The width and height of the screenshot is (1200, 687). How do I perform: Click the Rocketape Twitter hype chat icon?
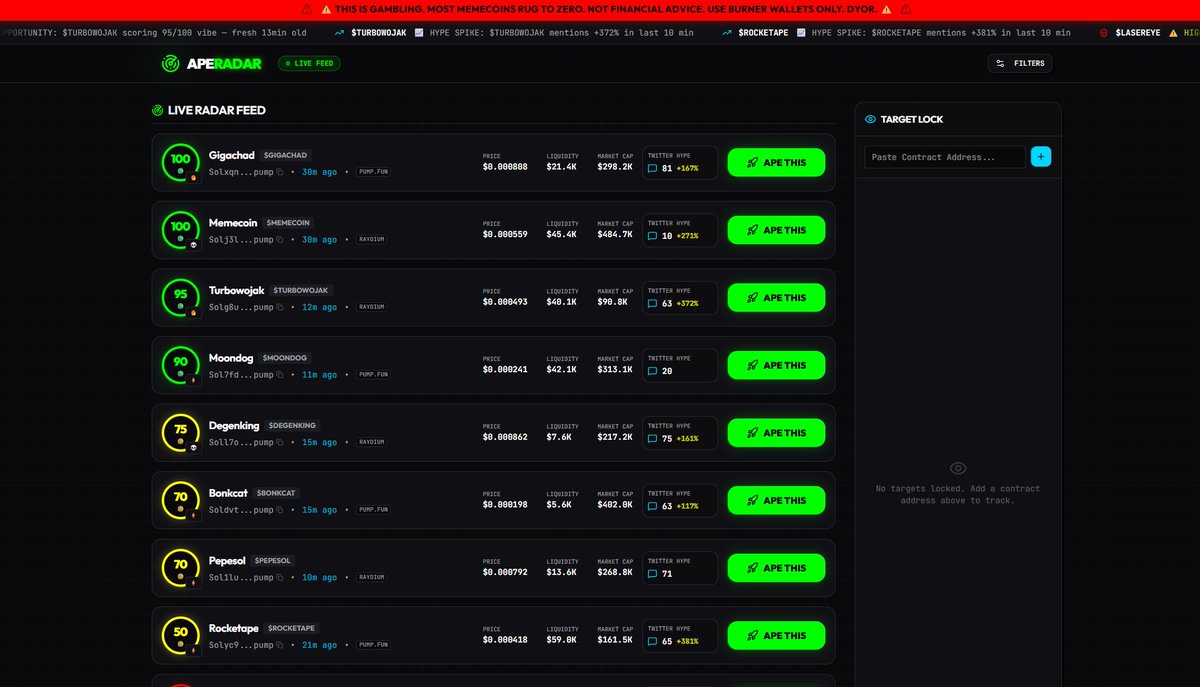tap(653, 641)
